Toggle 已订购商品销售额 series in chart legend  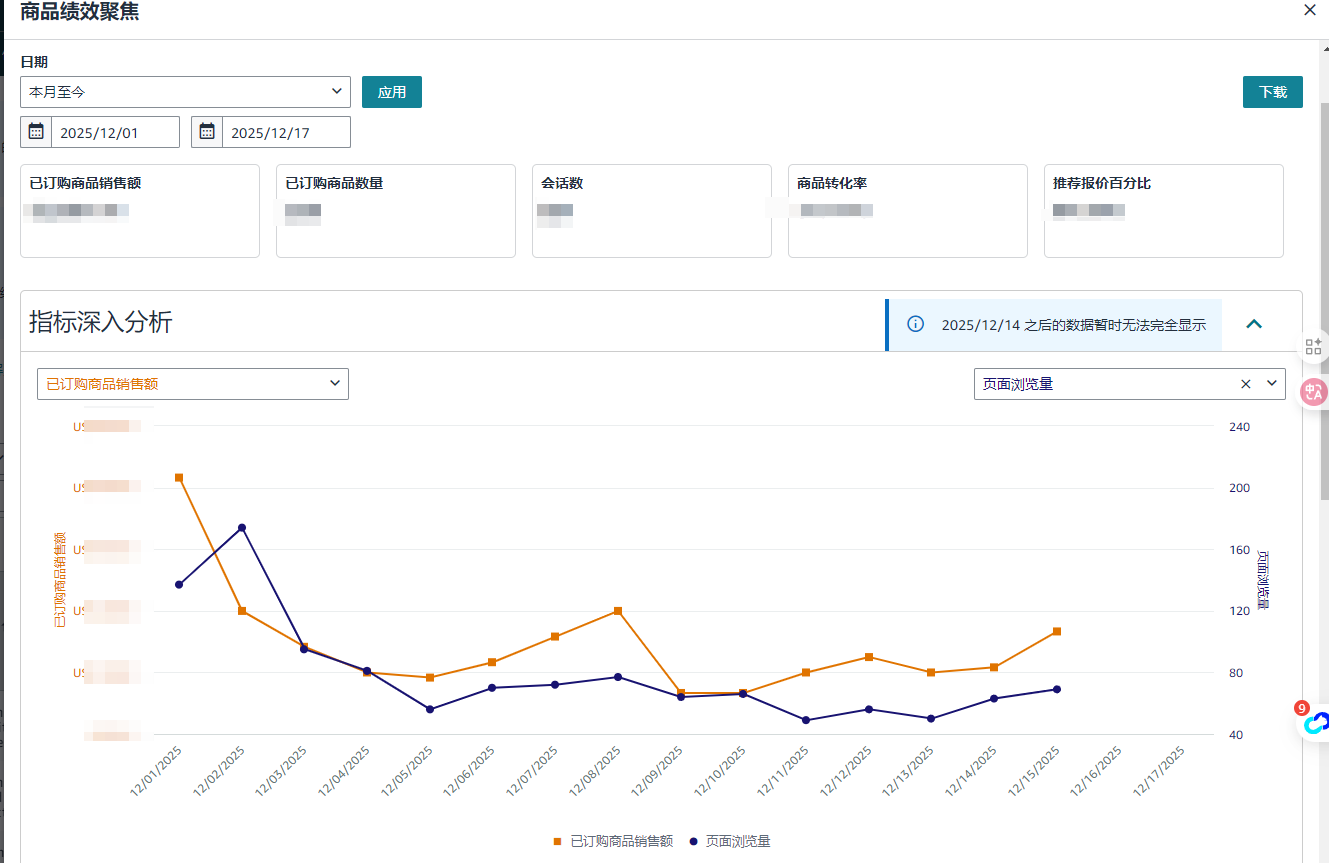click(x=613, y=842)
